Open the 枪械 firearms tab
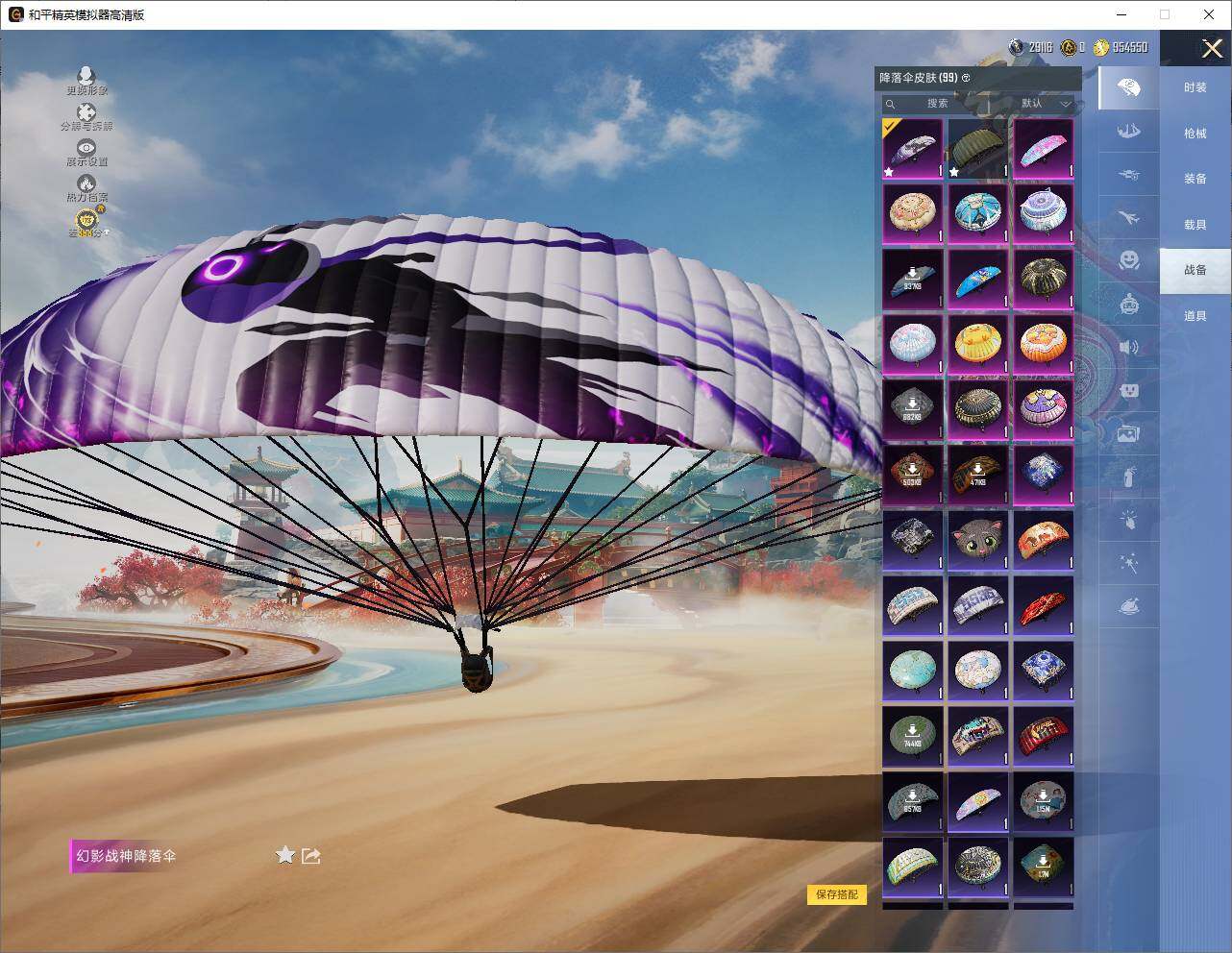1232x953 pixels. (1195, 134)
